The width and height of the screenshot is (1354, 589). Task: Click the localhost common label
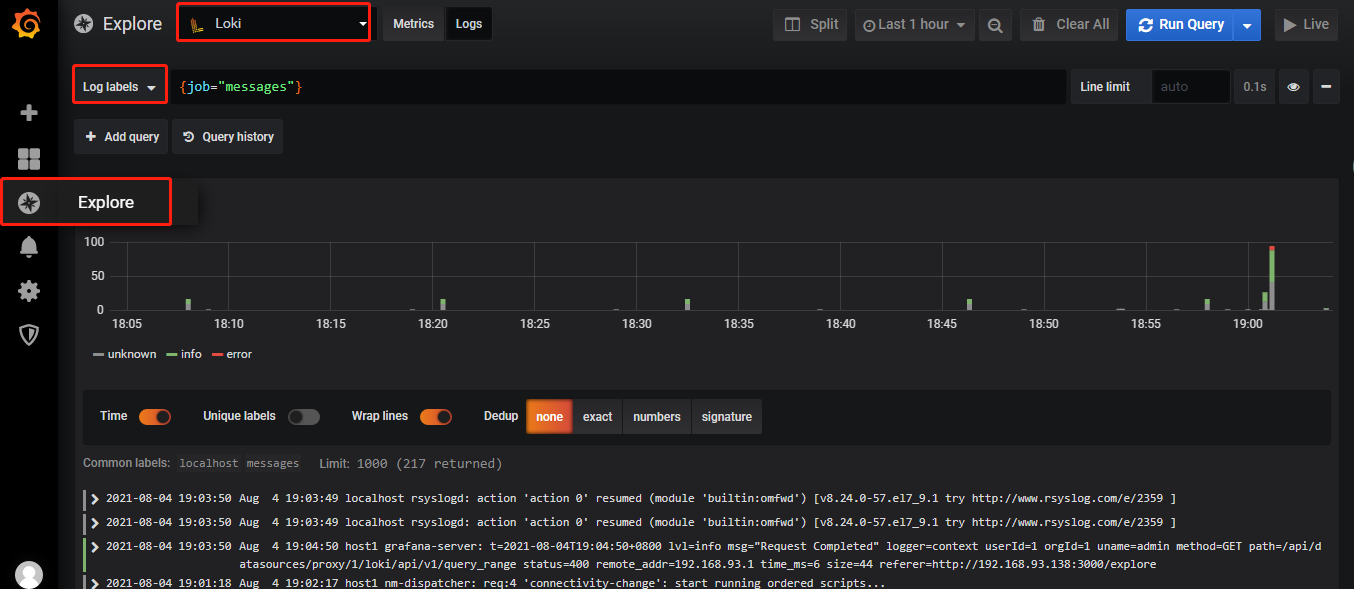(x=209, y=464)
